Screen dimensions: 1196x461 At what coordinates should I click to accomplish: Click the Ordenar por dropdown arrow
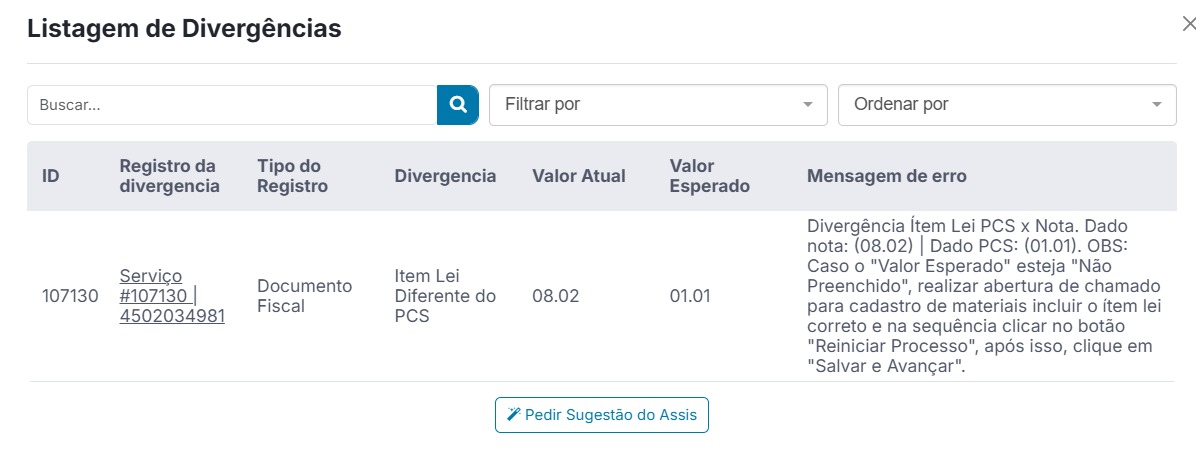(1157, 105)
